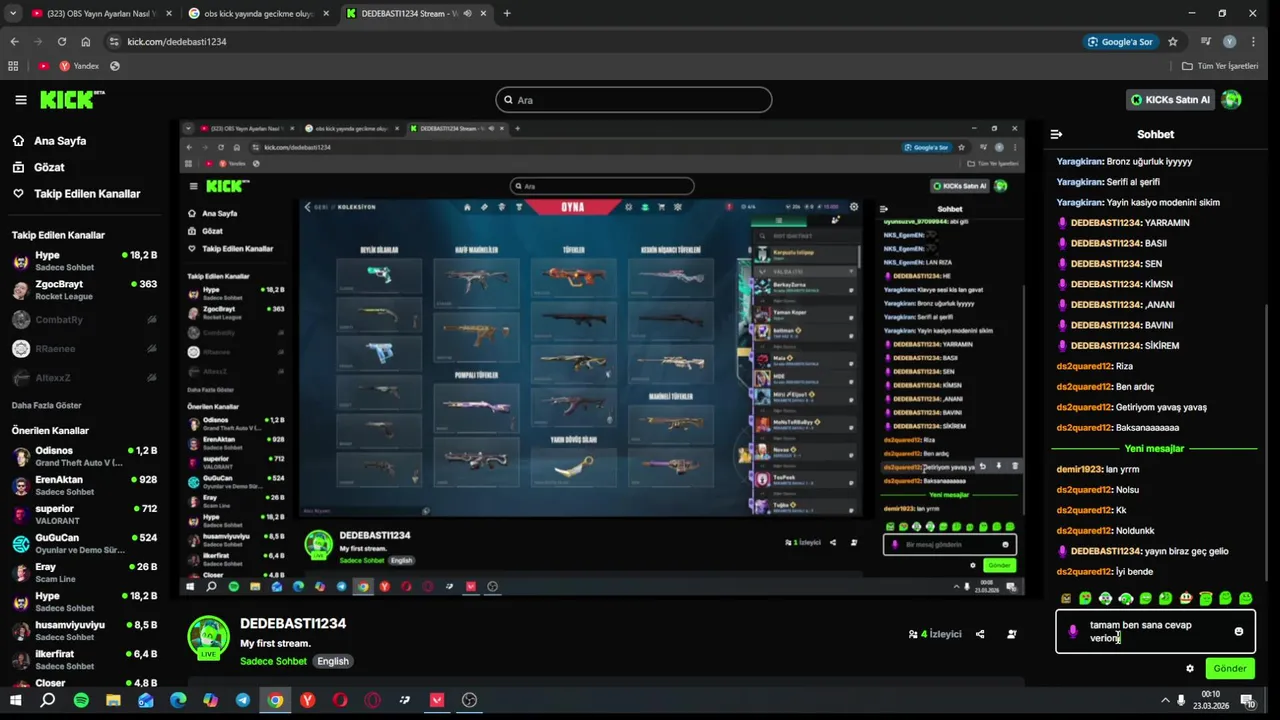The image size is (1280, 720).
Task: Open husamviyuviyu channel
Action: (85, 631)
